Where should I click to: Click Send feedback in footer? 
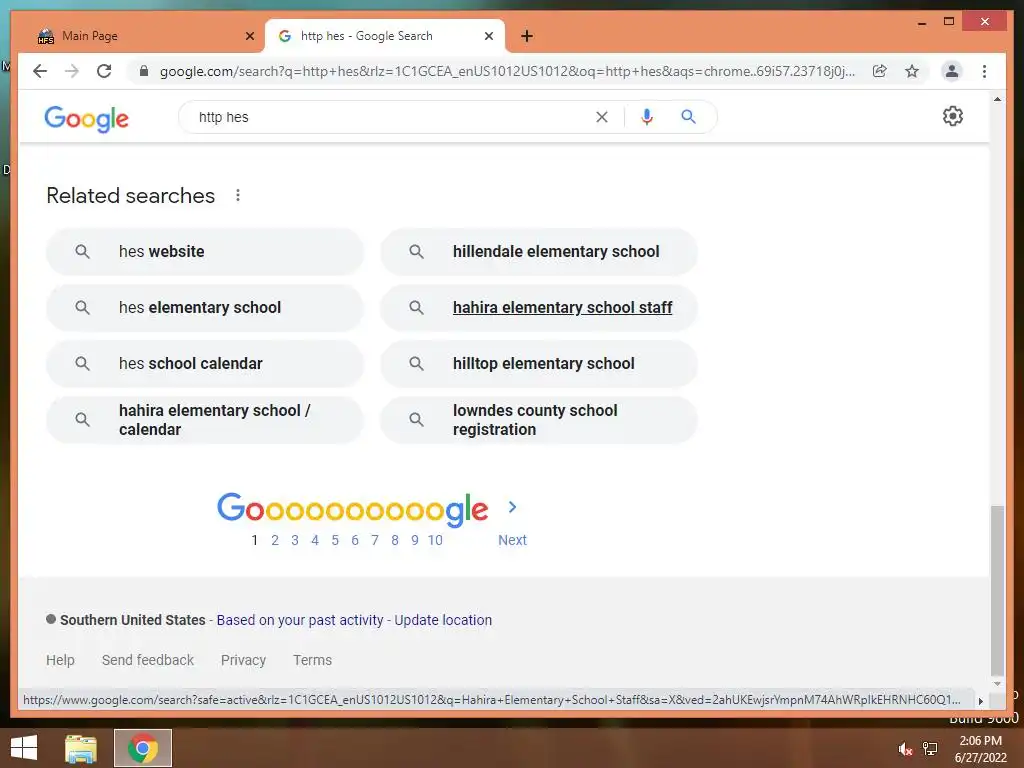tap(148, 660)
